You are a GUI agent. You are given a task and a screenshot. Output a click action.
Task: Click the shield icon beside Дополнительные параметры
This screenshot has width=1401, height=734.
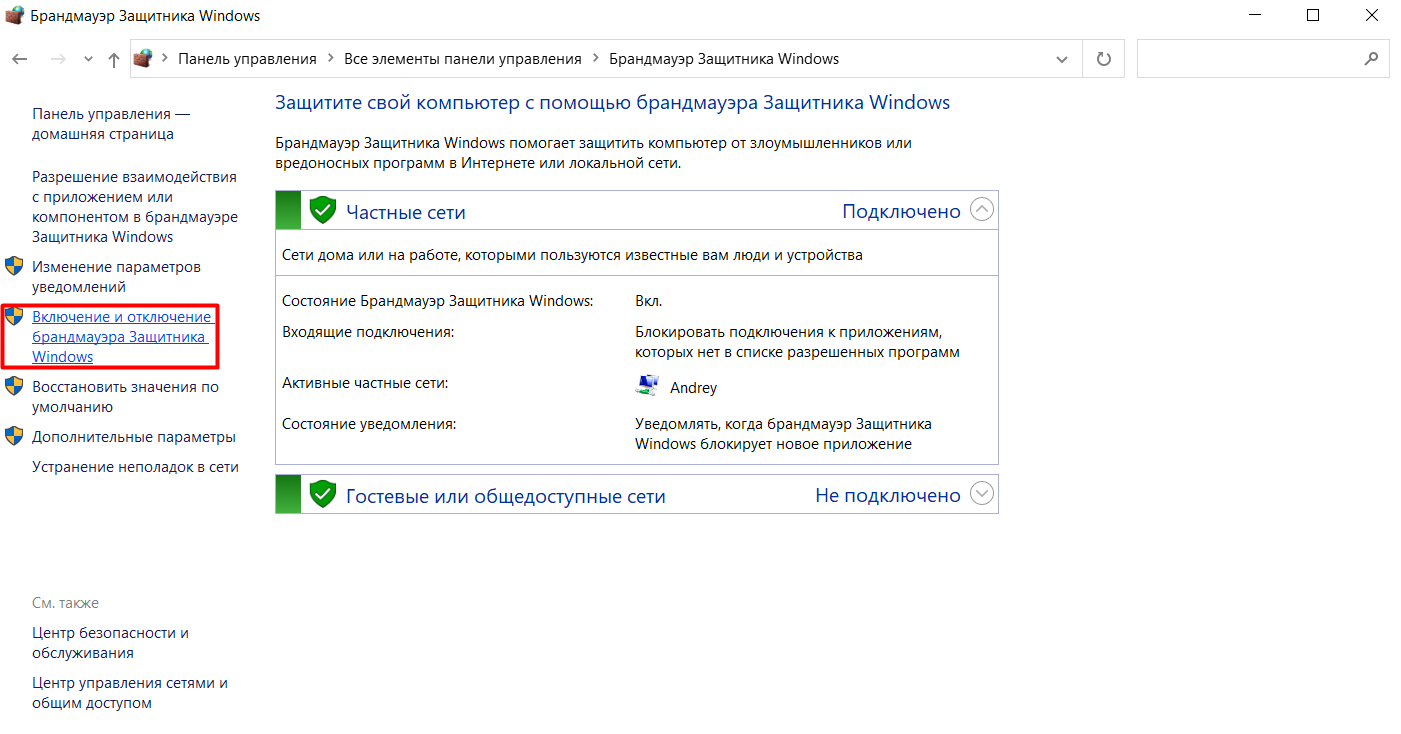coord(14,436)
